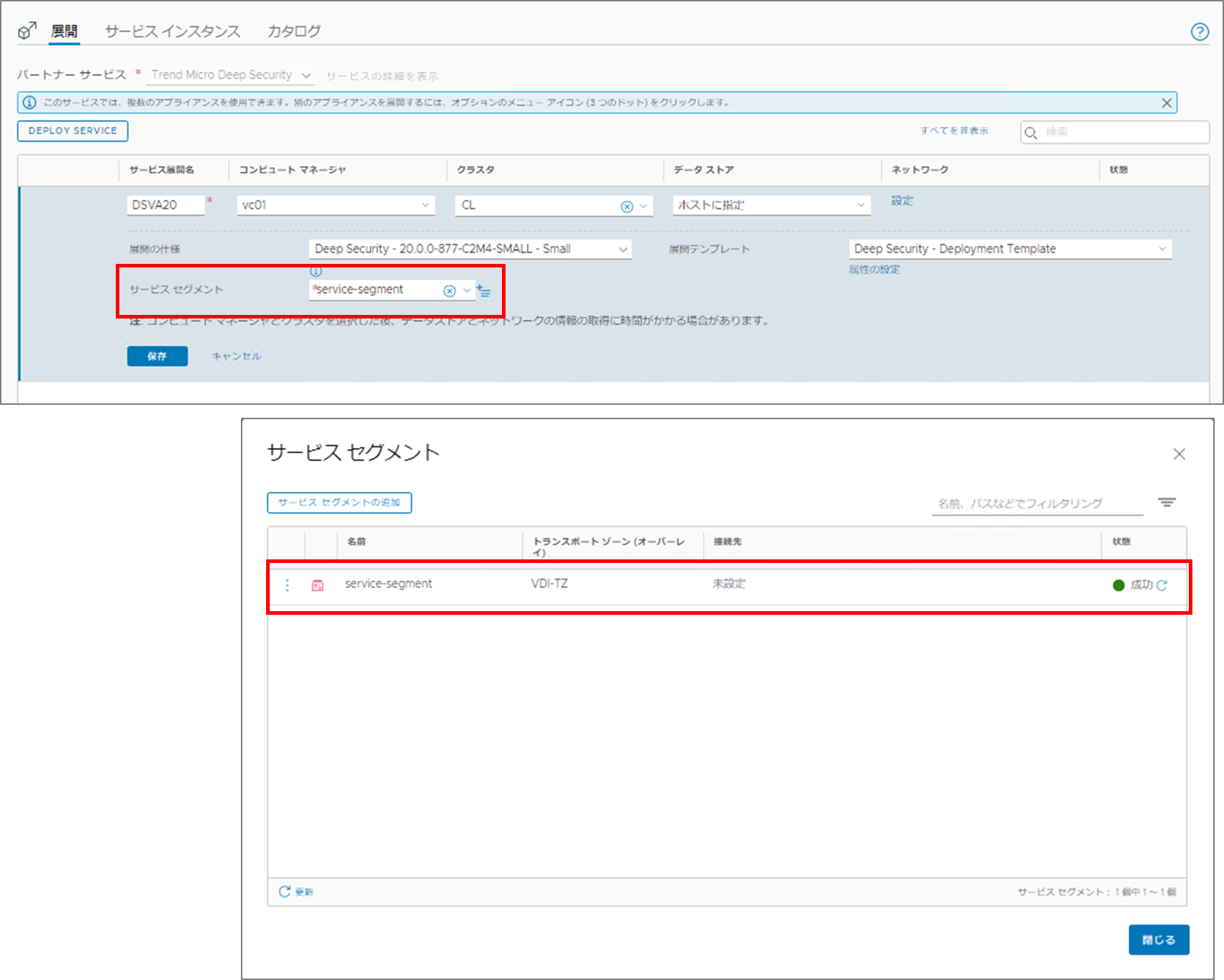Viewport: 1224px width, 980px height.
Task: Dismiss the blue info banner
Action: [x=1166, y=104]
